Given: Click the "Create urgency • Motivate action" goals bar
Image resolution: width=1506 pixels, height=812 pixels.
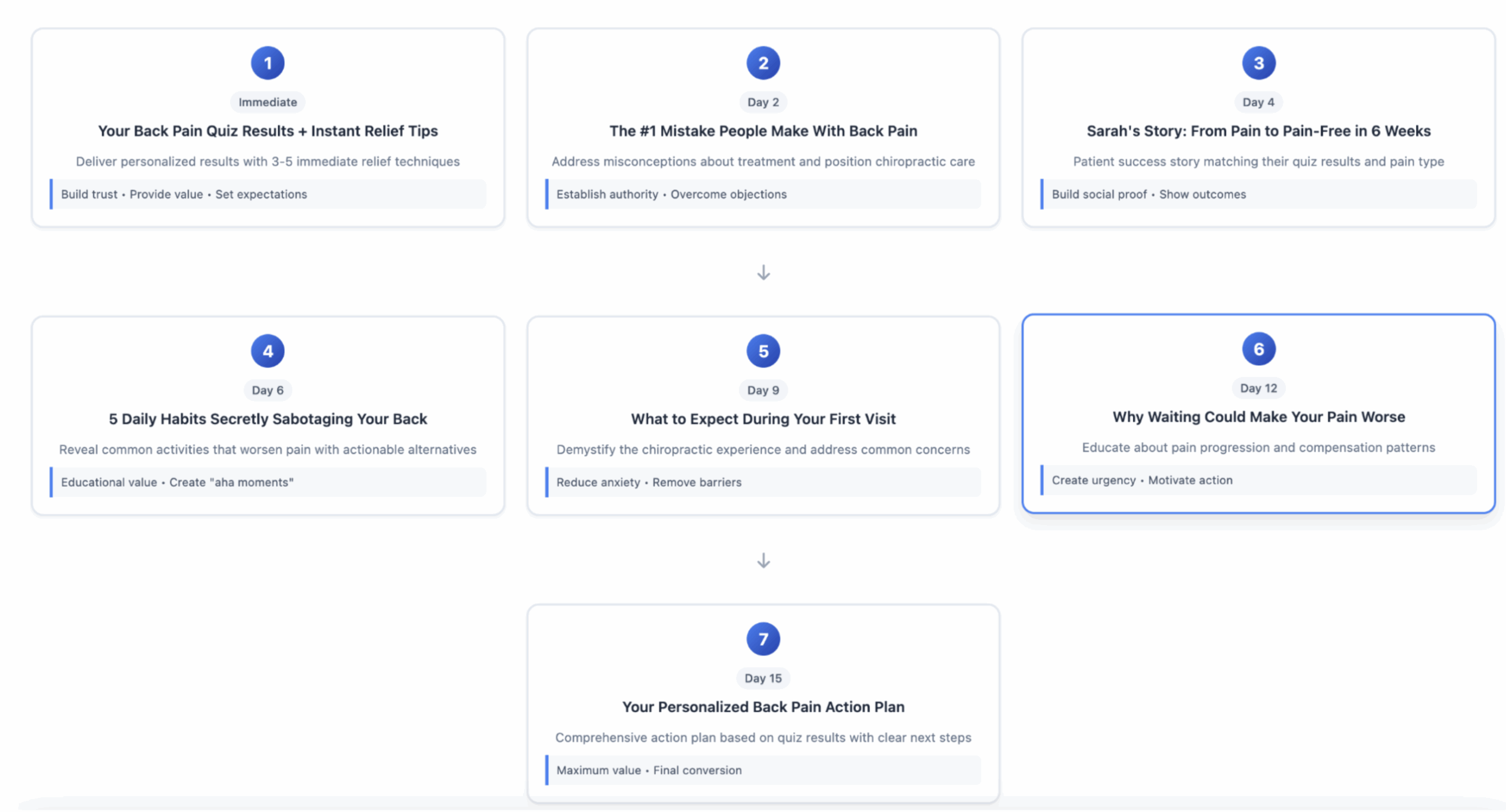Looking at the screenshot, I should [1258, 480].
